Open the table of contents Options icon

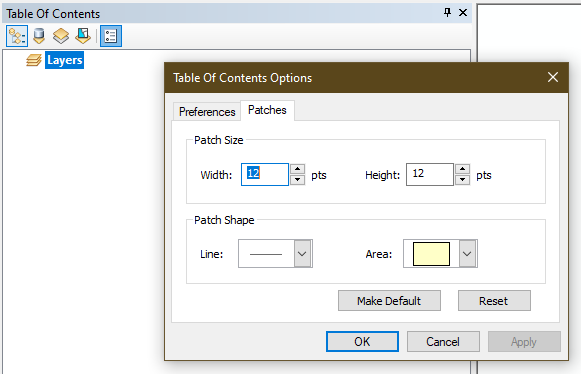pyautogui.click(x=111, y=36)
